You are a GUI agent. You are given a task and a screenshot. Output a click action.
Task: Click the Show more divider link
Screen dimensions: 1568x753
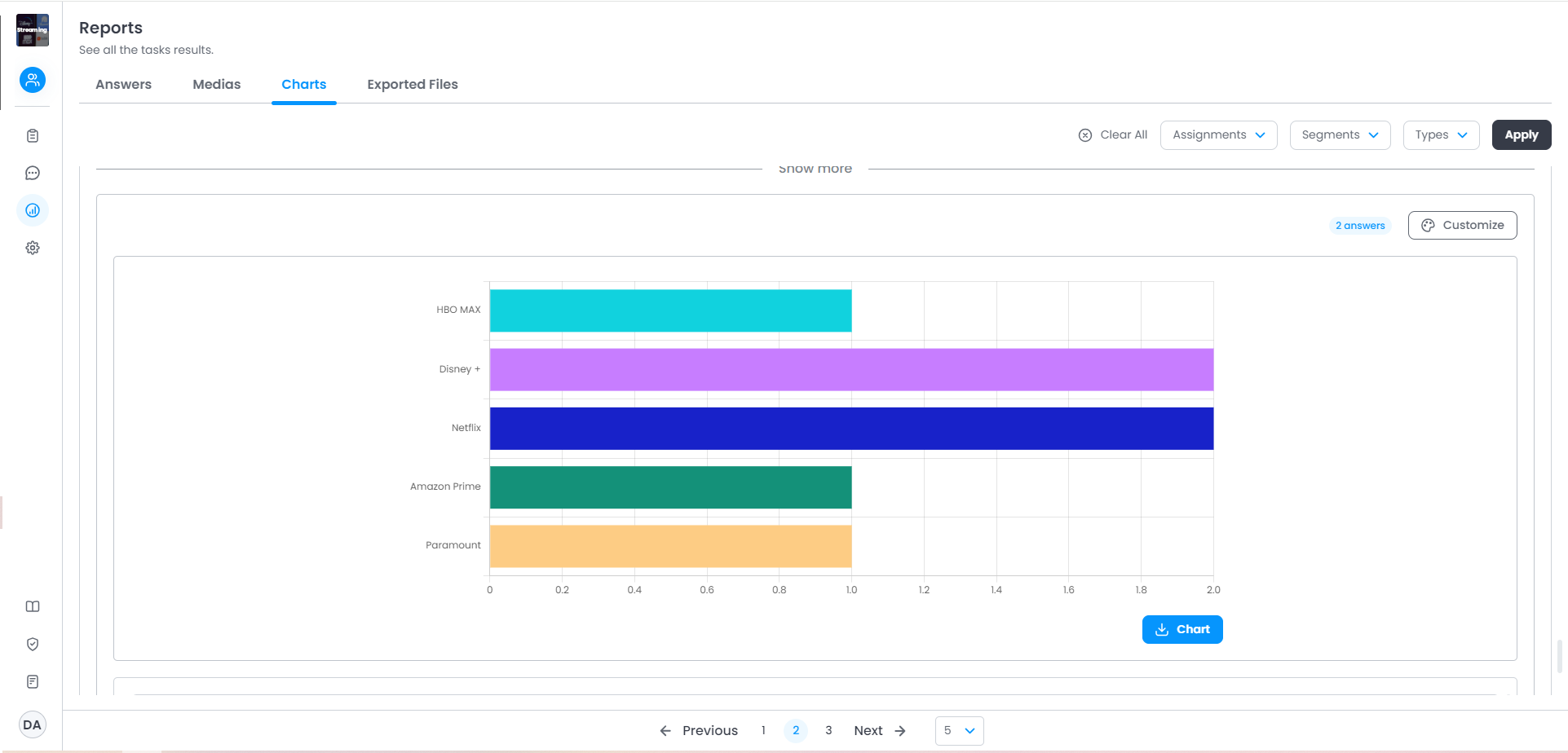point(815,169)
